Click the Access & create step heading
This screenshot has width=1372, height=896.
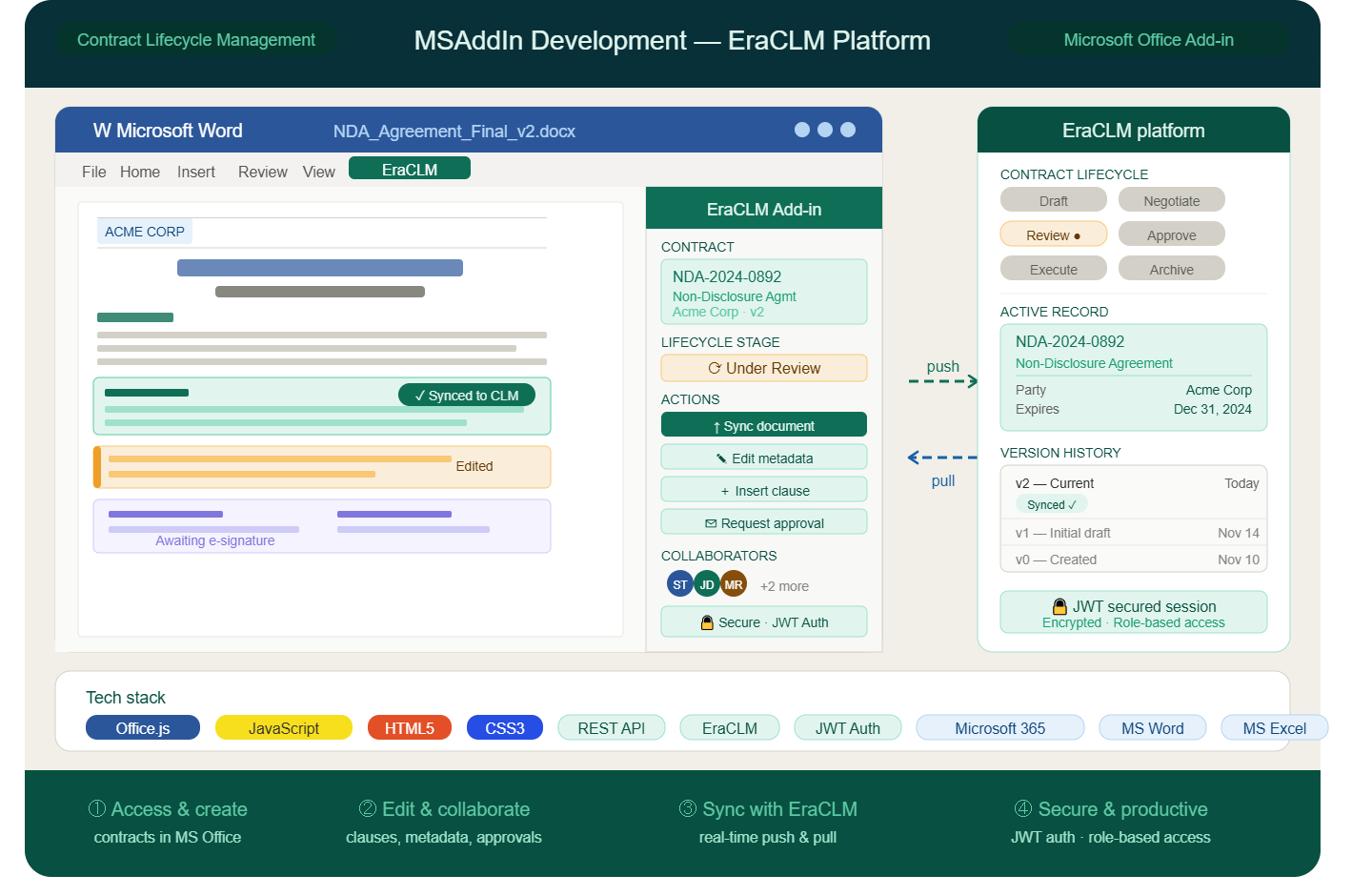pyautogui.click(x=168, y=809)
